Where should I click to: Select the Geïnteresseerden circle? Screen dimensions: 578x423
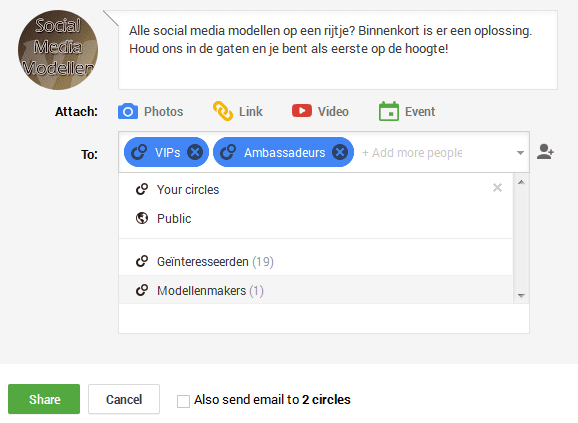pyautogui.click(x=316, y=262)
